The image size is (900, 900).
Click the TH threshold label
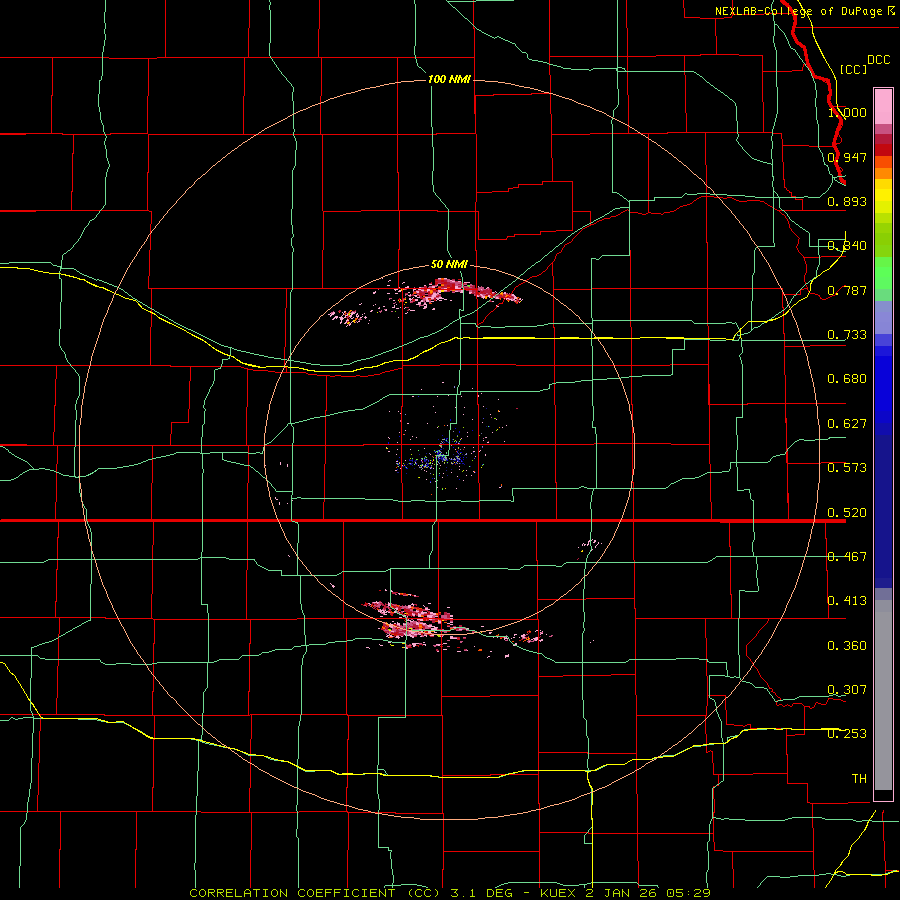click(859, 779)
